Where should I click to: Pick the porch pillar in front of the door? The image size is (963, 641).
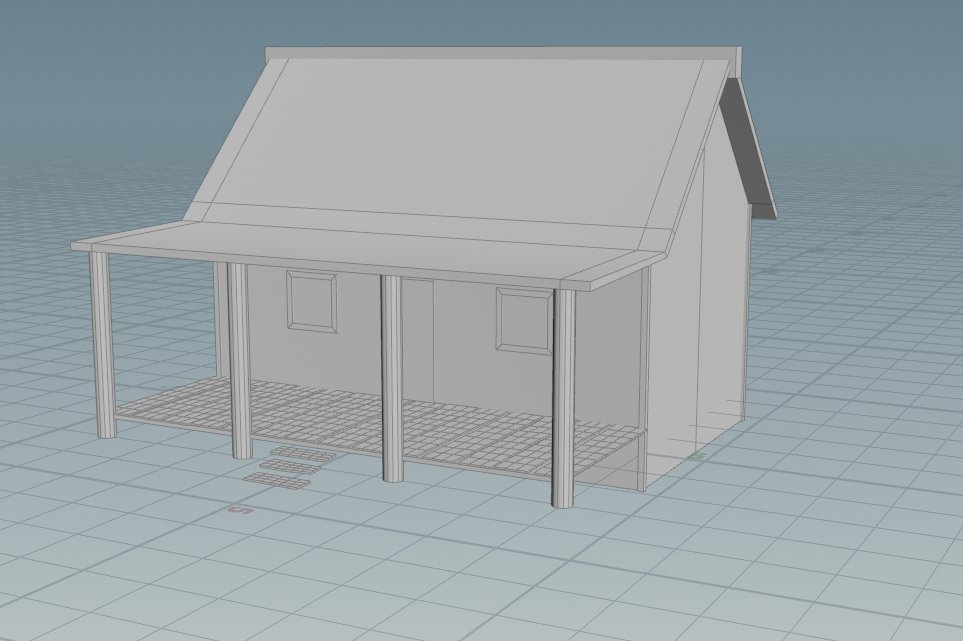(x=392, y=378)
